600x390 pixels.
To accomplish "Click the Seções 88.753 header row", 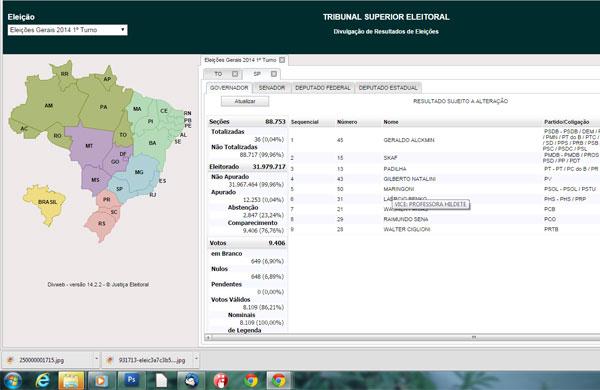I will point(247,122).
